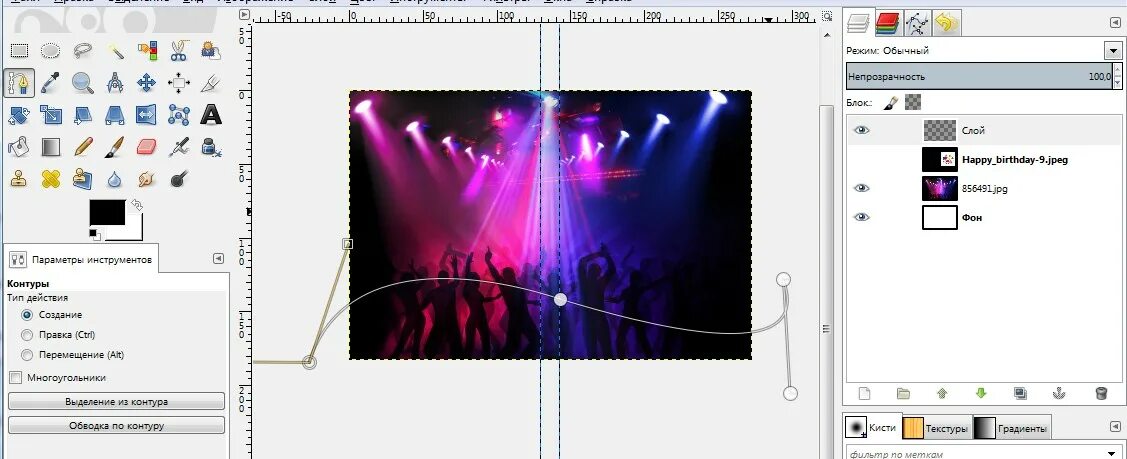This screenshot has width=1127, height=459.
Task: Select the Scissors Select tool
Action: [179, 50]
